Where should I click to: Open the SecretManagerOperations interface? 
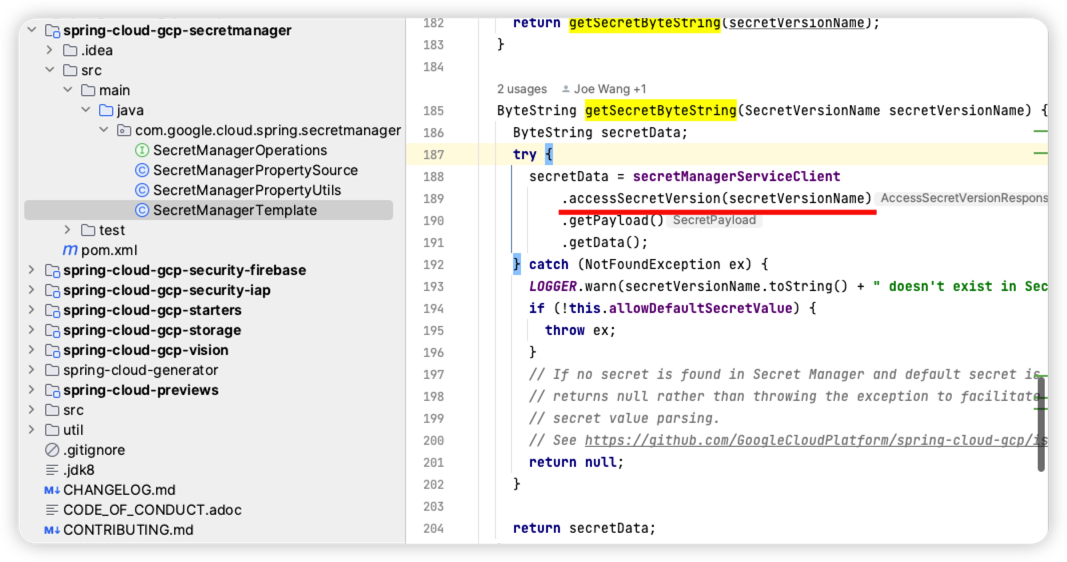click(x=240, y=150)
